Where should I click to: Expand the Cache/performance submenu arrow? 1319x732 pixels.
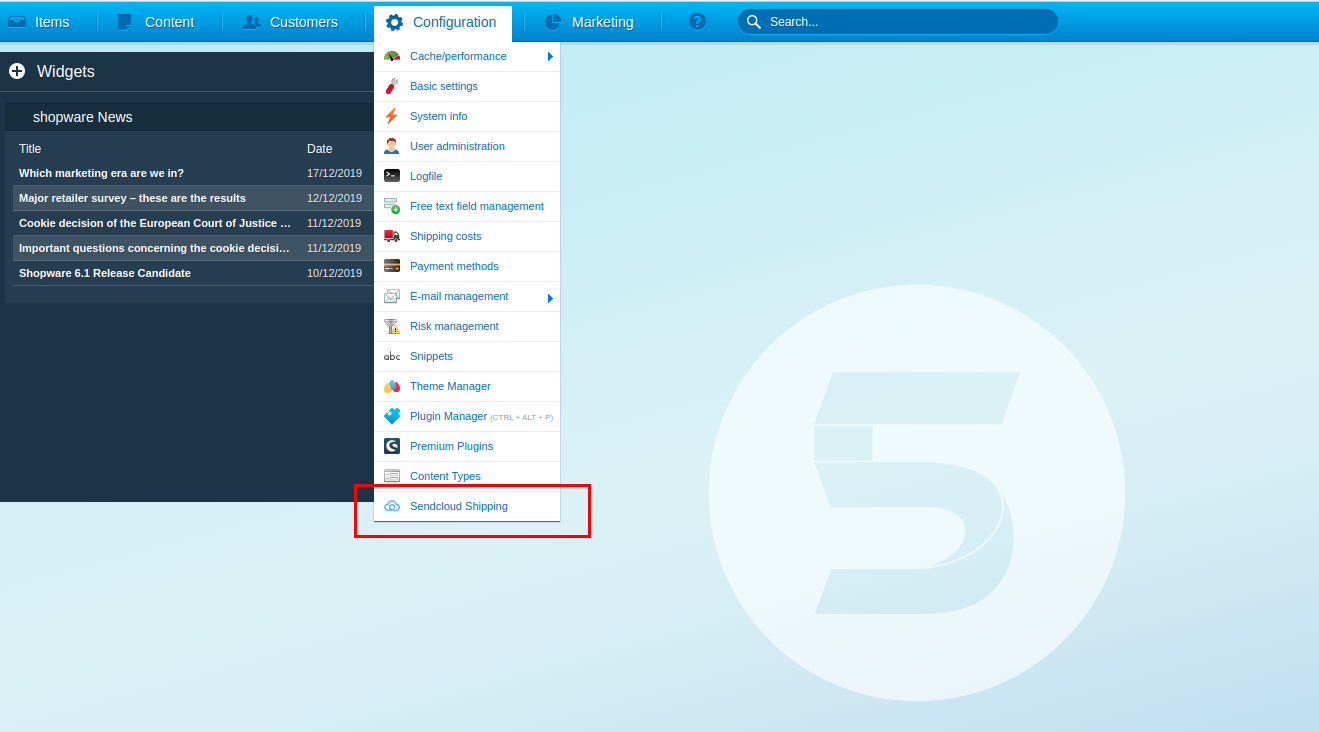point(550,57)
